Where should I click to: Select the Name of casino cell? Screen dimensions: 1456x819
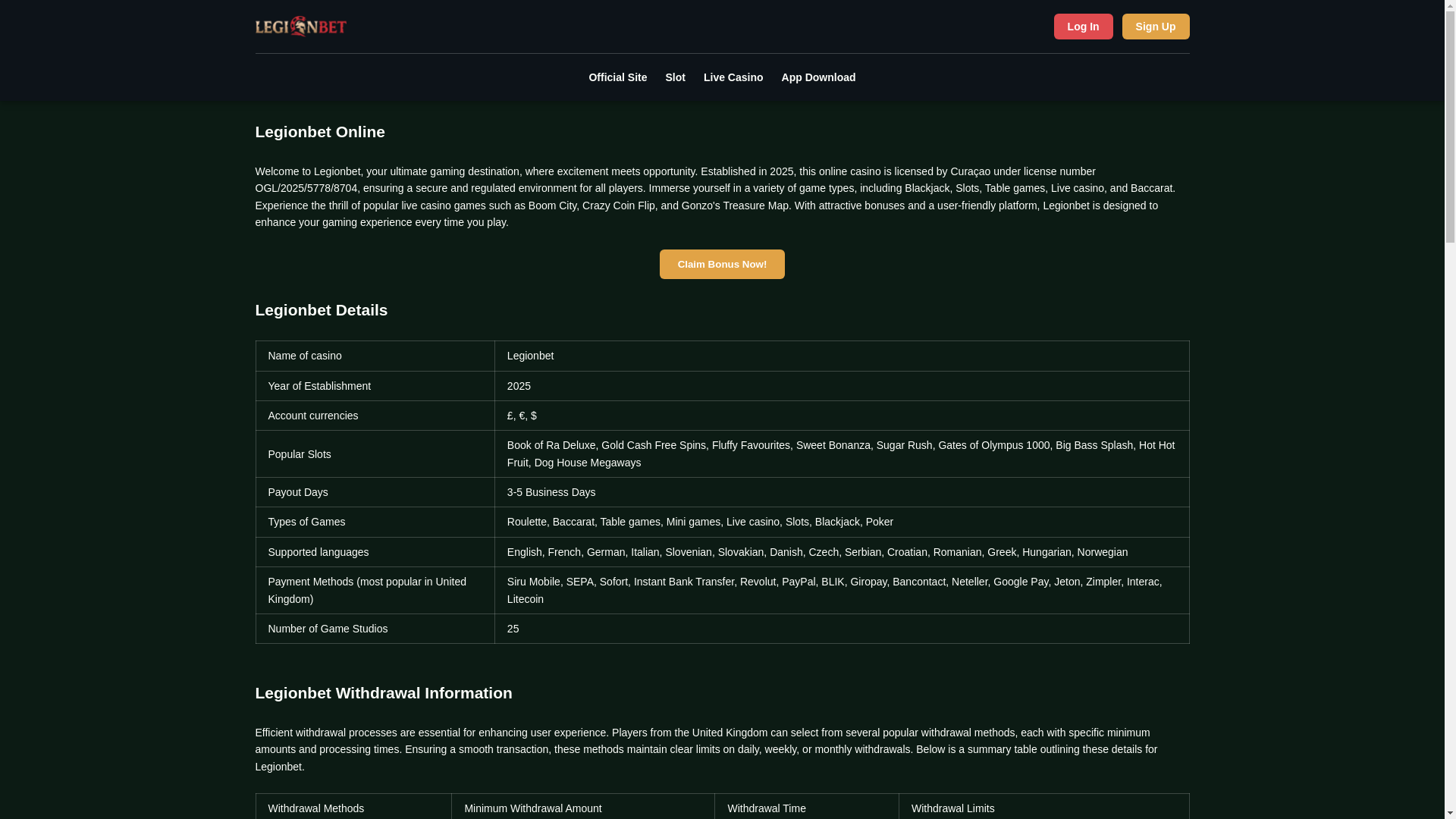[x=375, y=356]
